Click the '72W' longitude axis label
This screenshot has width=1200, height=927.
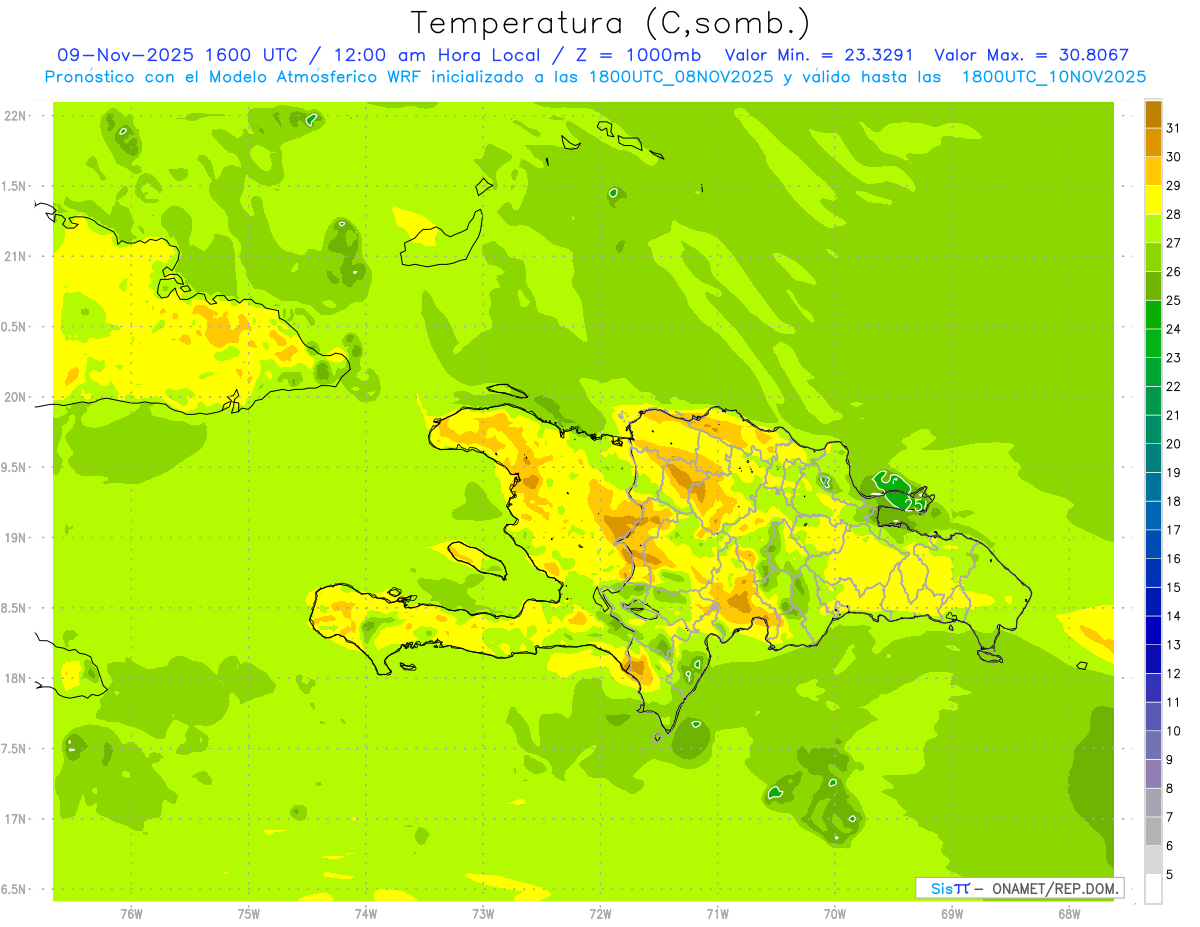[x=600, y=913]
